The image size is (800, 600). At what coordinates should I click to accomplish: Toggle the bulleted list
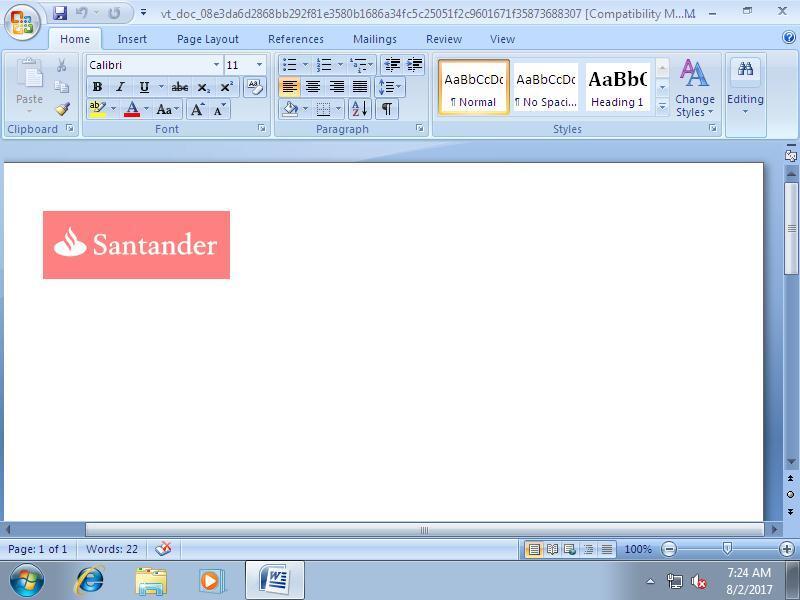(x=289, y=63)
